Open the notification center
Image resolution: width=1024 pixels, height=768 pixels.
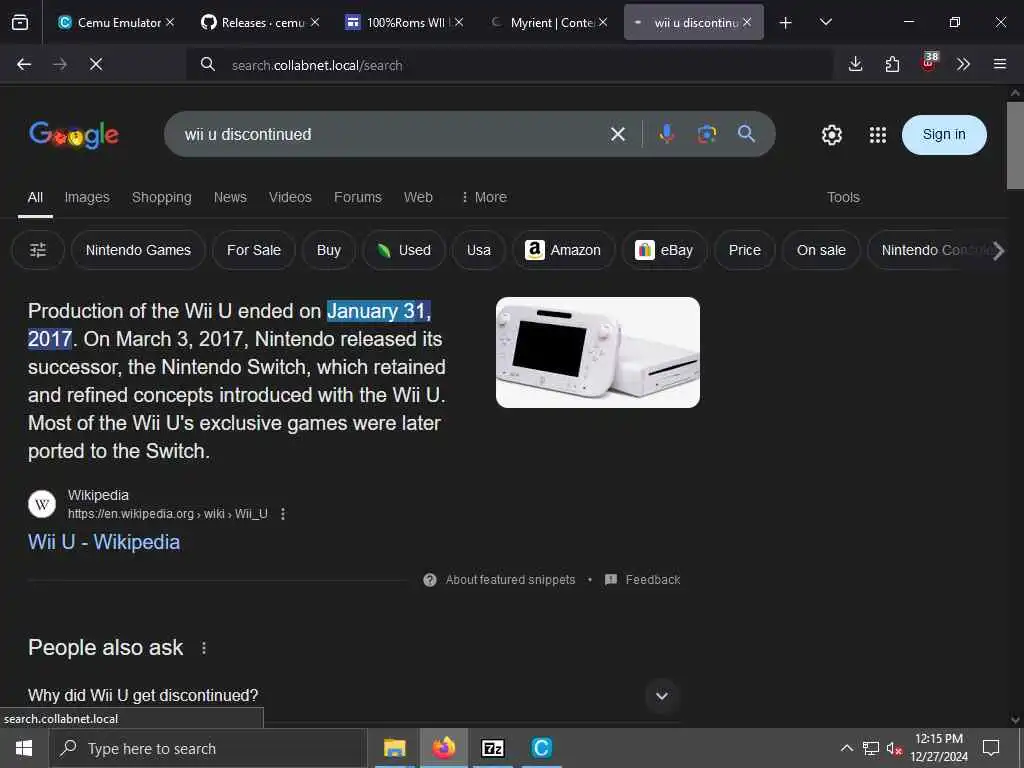coord(991,748)
